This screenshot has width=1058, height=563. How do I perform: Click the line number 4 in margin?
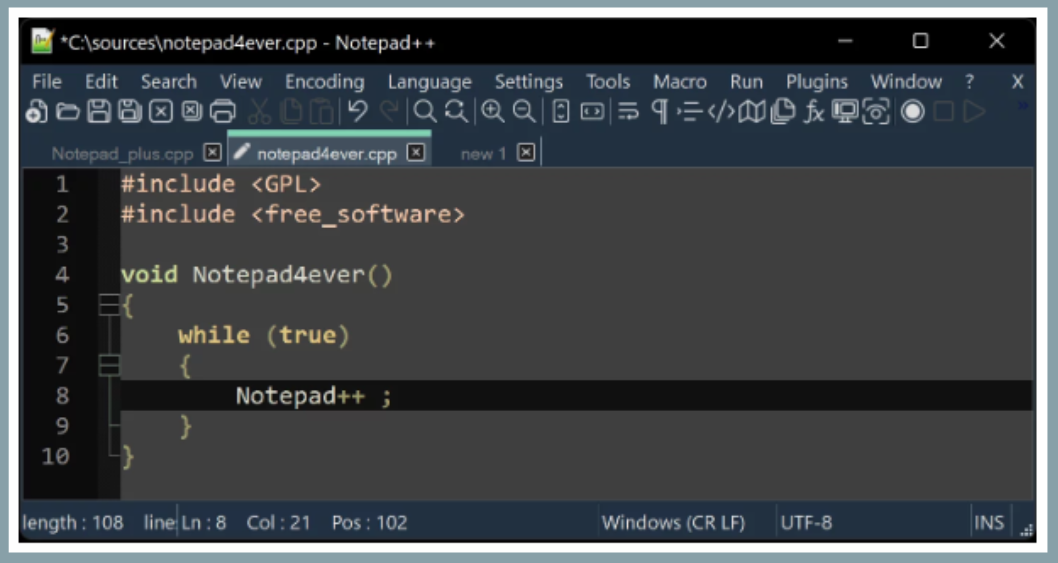[62, 275]
